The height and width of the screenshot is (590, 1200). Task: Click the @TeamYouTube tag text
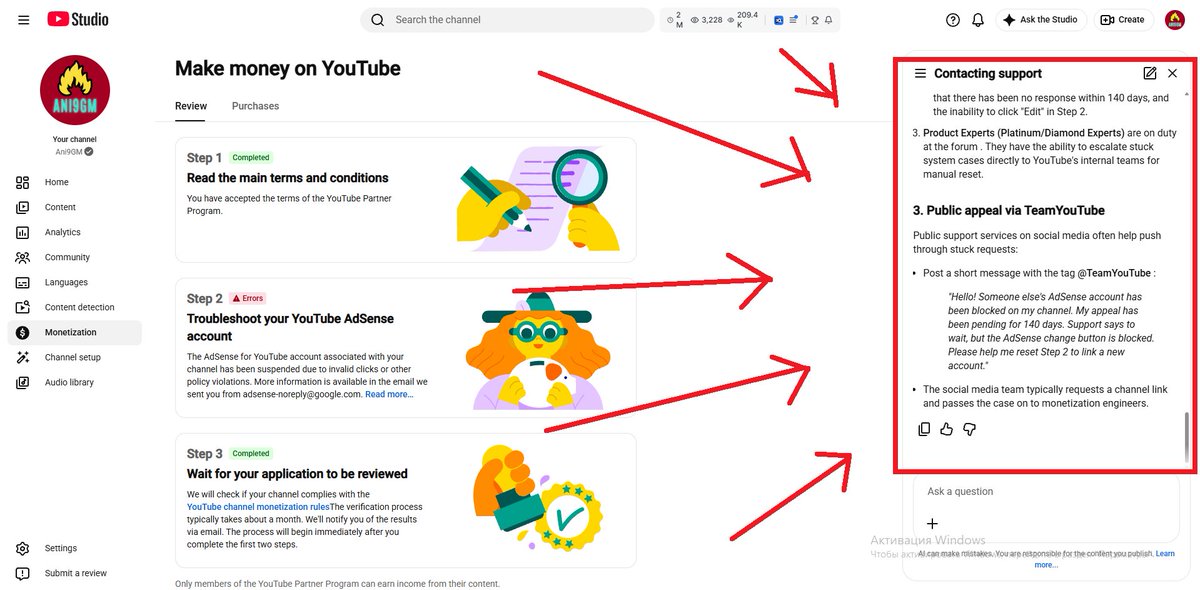point(1115,273)
